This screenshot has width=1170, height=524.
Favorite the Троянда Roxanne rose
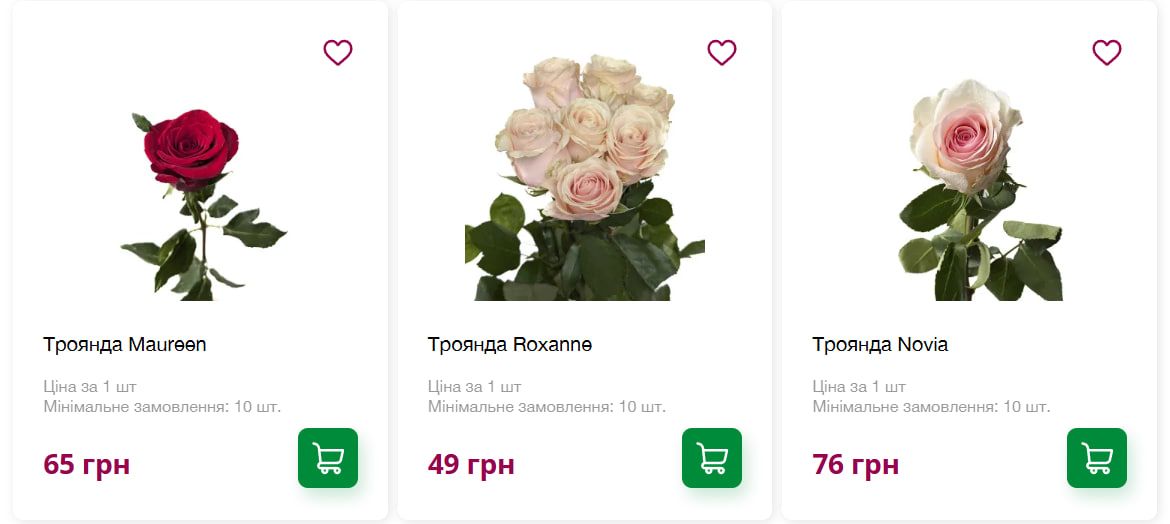[x=722, y=52]
